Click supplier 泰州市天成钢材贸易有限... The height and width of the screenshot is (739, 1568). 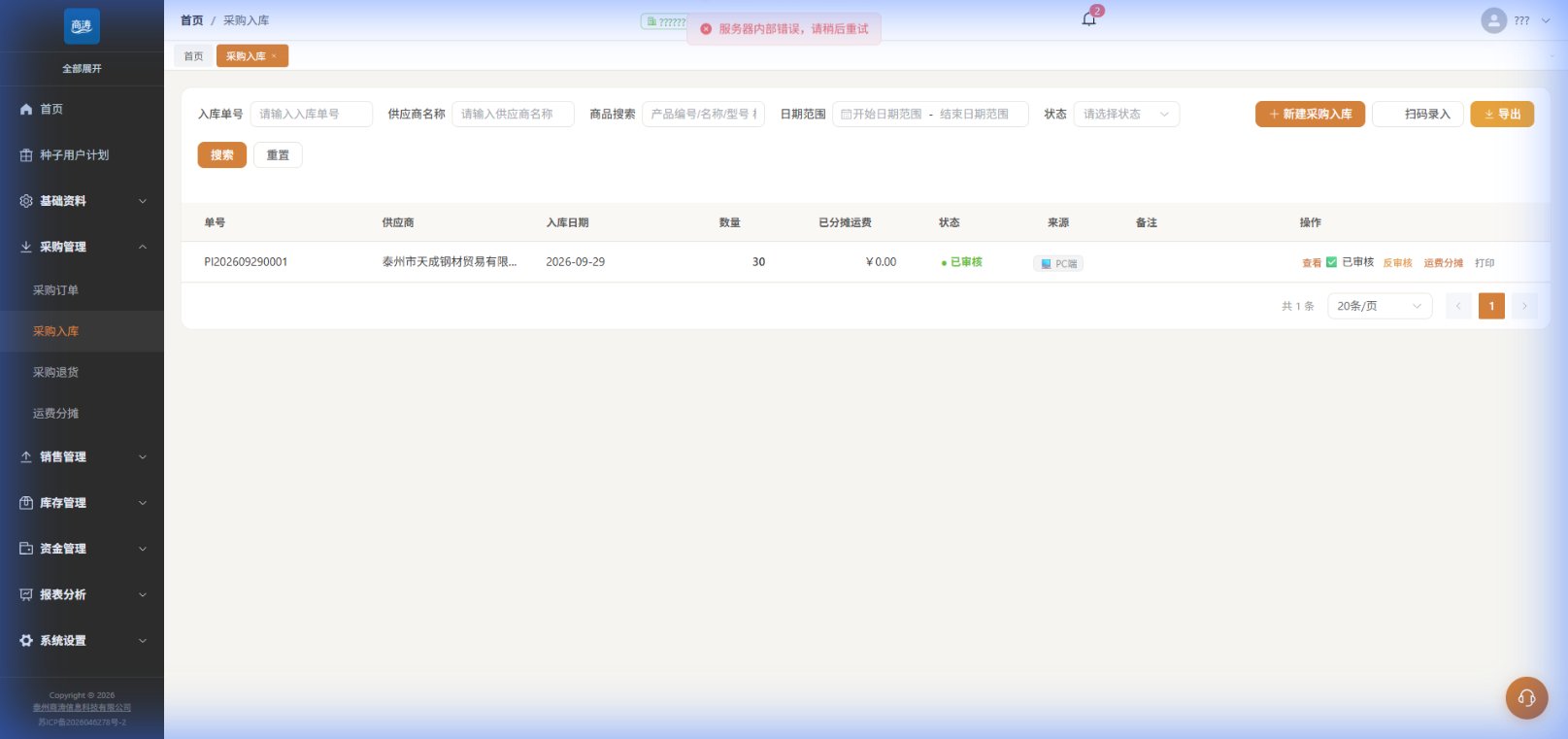450,262
